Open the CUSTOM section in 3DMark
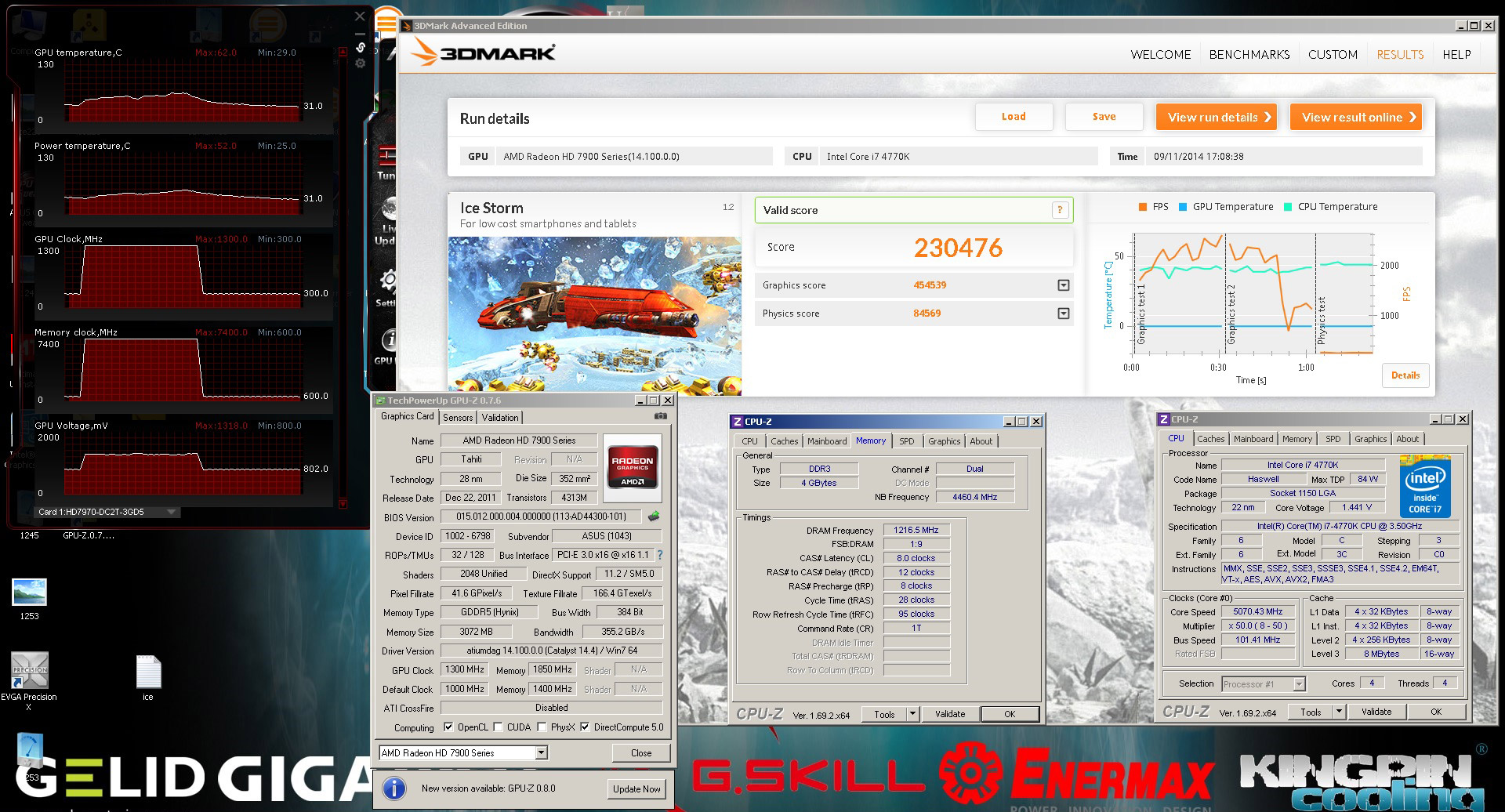This screenshot has width=1505, height=812. click(x=1333, y=55)
